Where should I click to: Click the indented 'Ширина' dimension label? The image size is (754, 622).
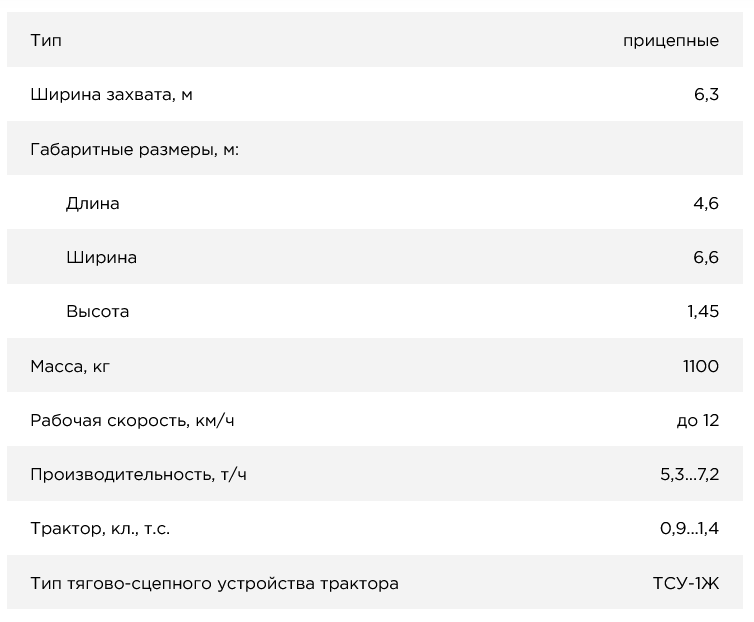coord(101,257)
